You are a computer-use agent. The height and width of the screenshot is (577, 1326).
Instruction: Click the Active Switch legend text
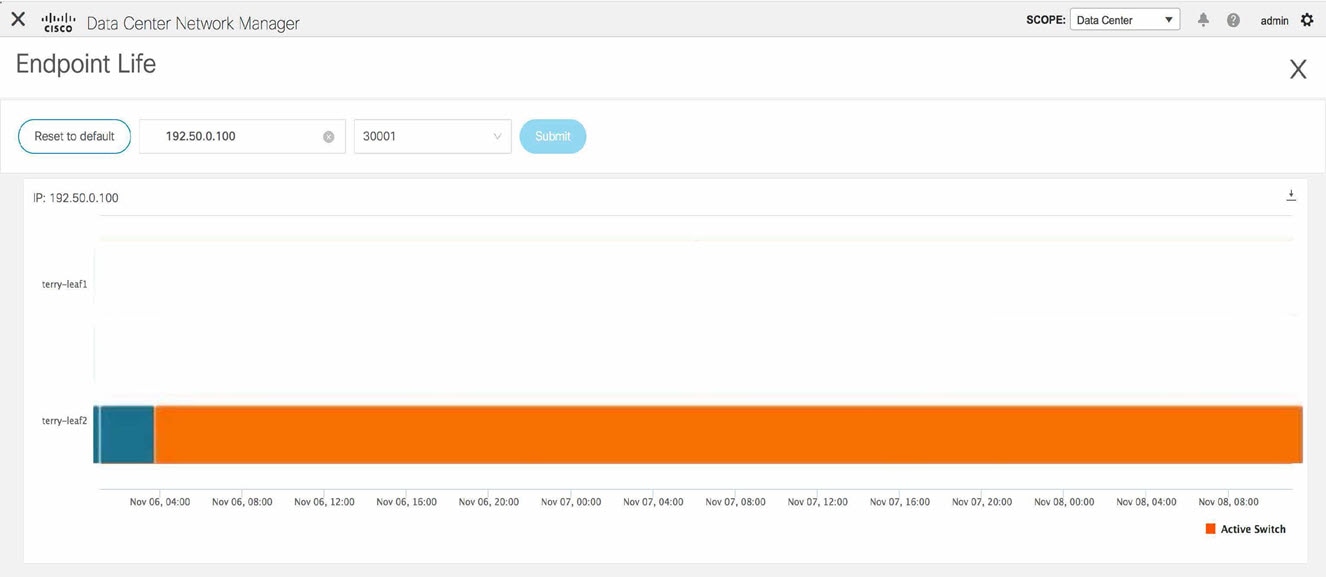click(x=1253, y=529)
